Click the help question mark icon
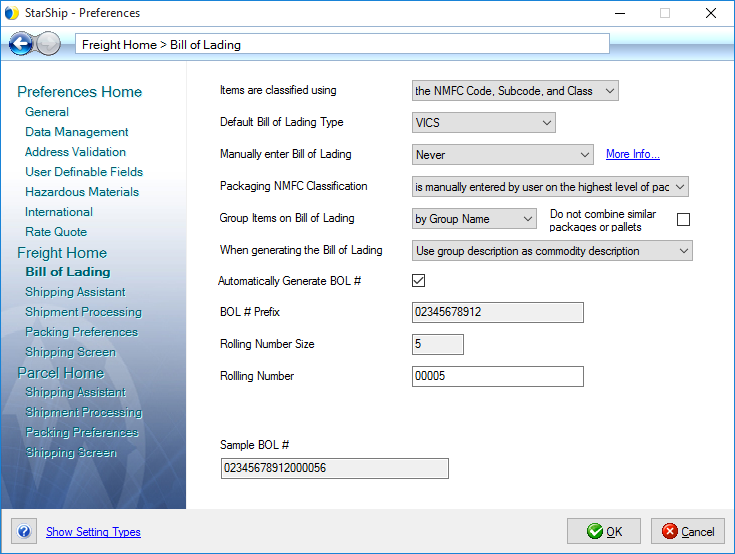This screenshot has width=735, height=554. pyautogui.click(x=24, y=532)
